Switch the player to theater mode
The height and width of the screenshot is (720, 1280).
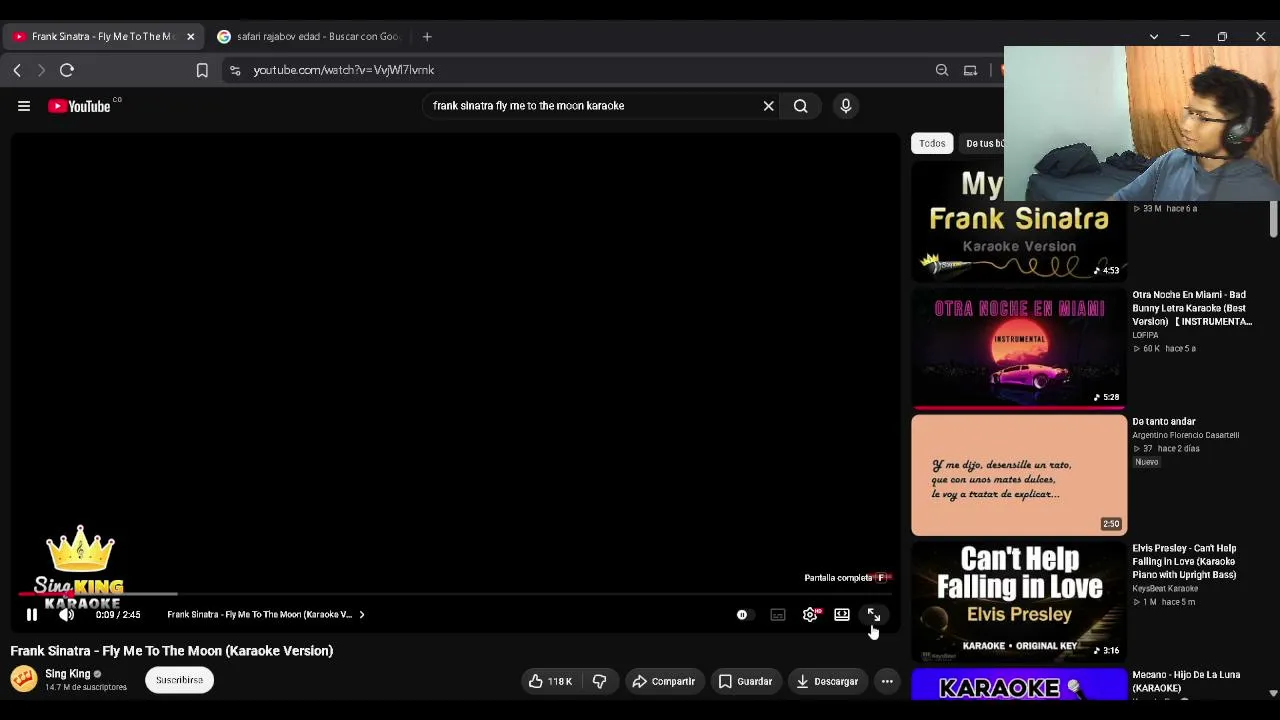pyautogui.click(x=842, y=615)
